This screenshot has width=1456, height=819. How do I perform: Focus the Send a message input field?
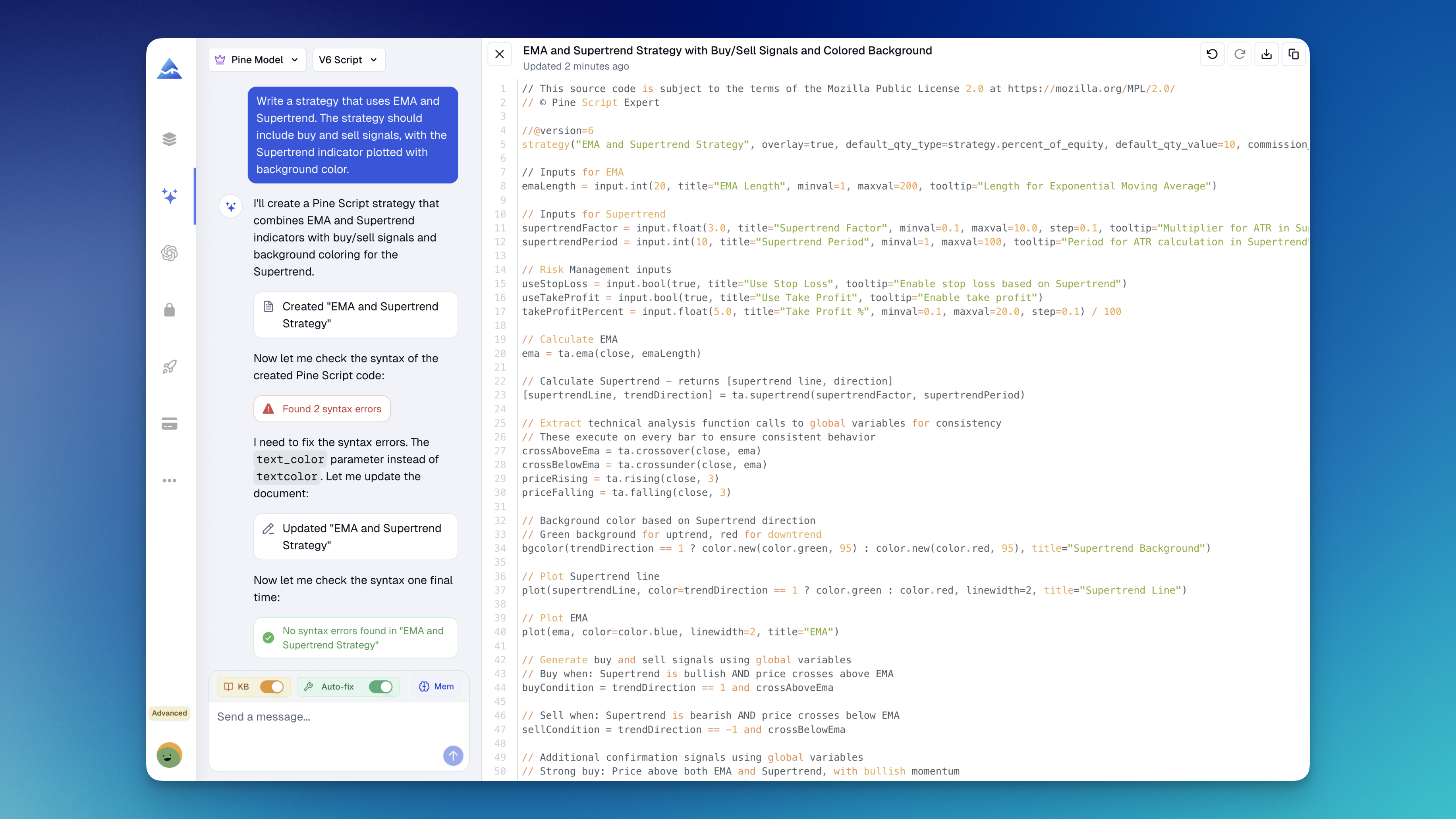click(x=328, y=717)
